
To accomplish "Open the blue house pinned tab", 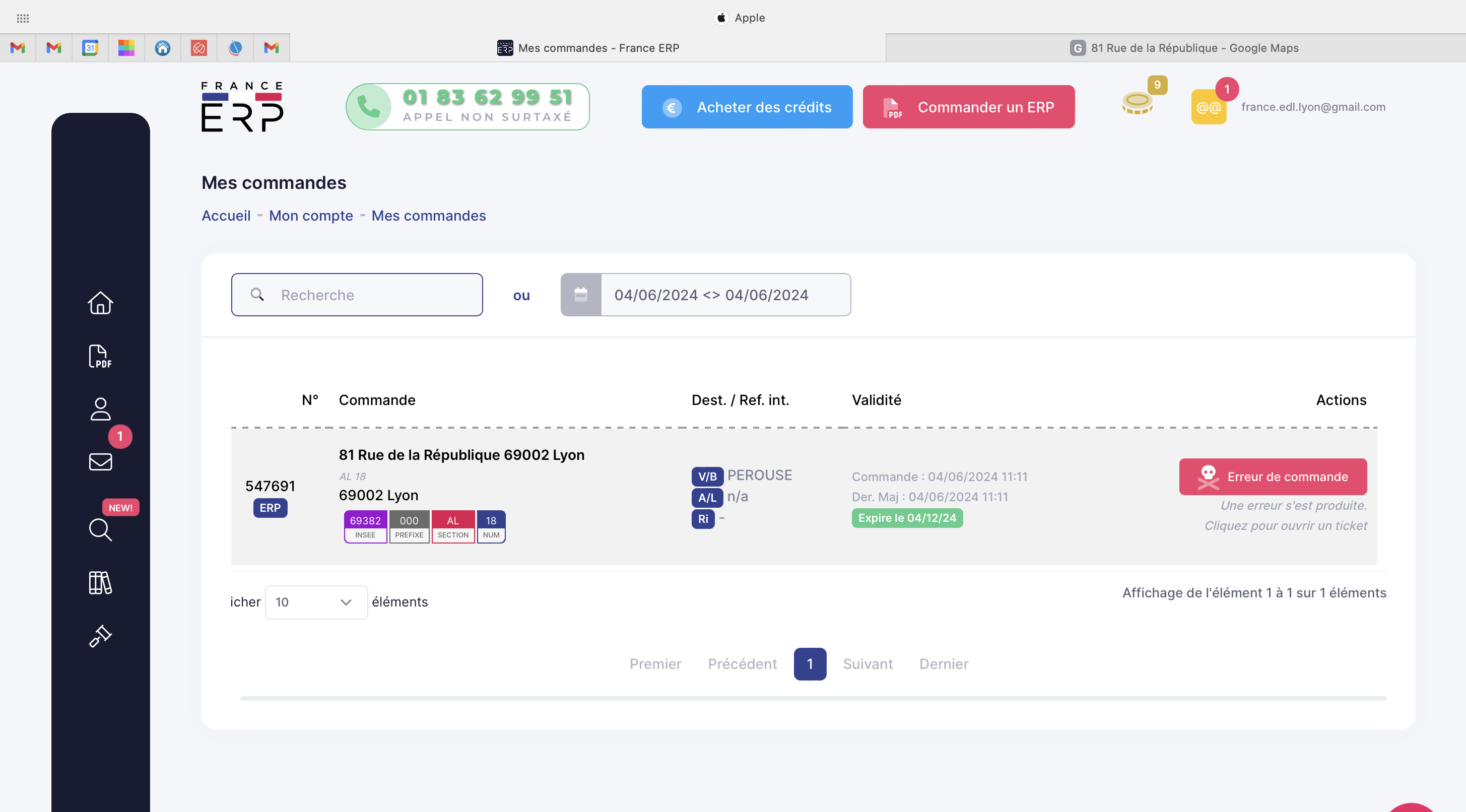I will click(163, 48).
